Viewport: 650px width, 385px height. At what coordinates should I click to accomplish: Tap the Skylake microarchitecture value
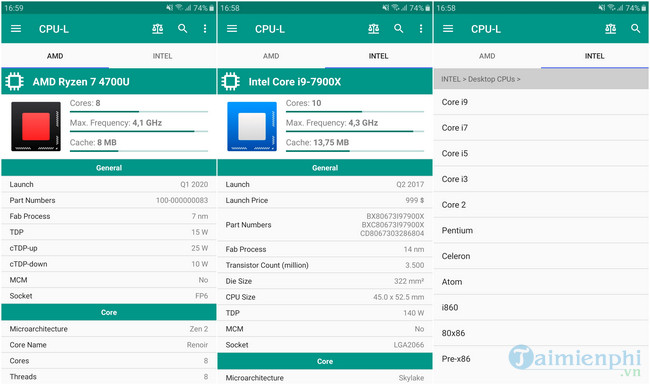tap(411, 378)
